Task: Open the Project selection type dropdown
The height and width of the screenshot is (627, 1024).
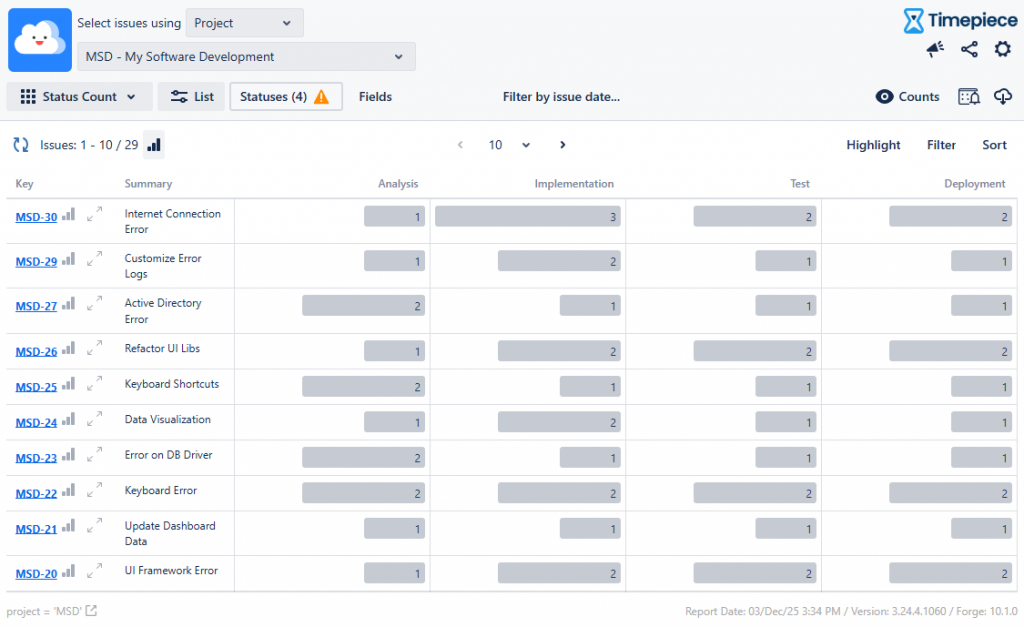Action: click(x=244, y=23)
